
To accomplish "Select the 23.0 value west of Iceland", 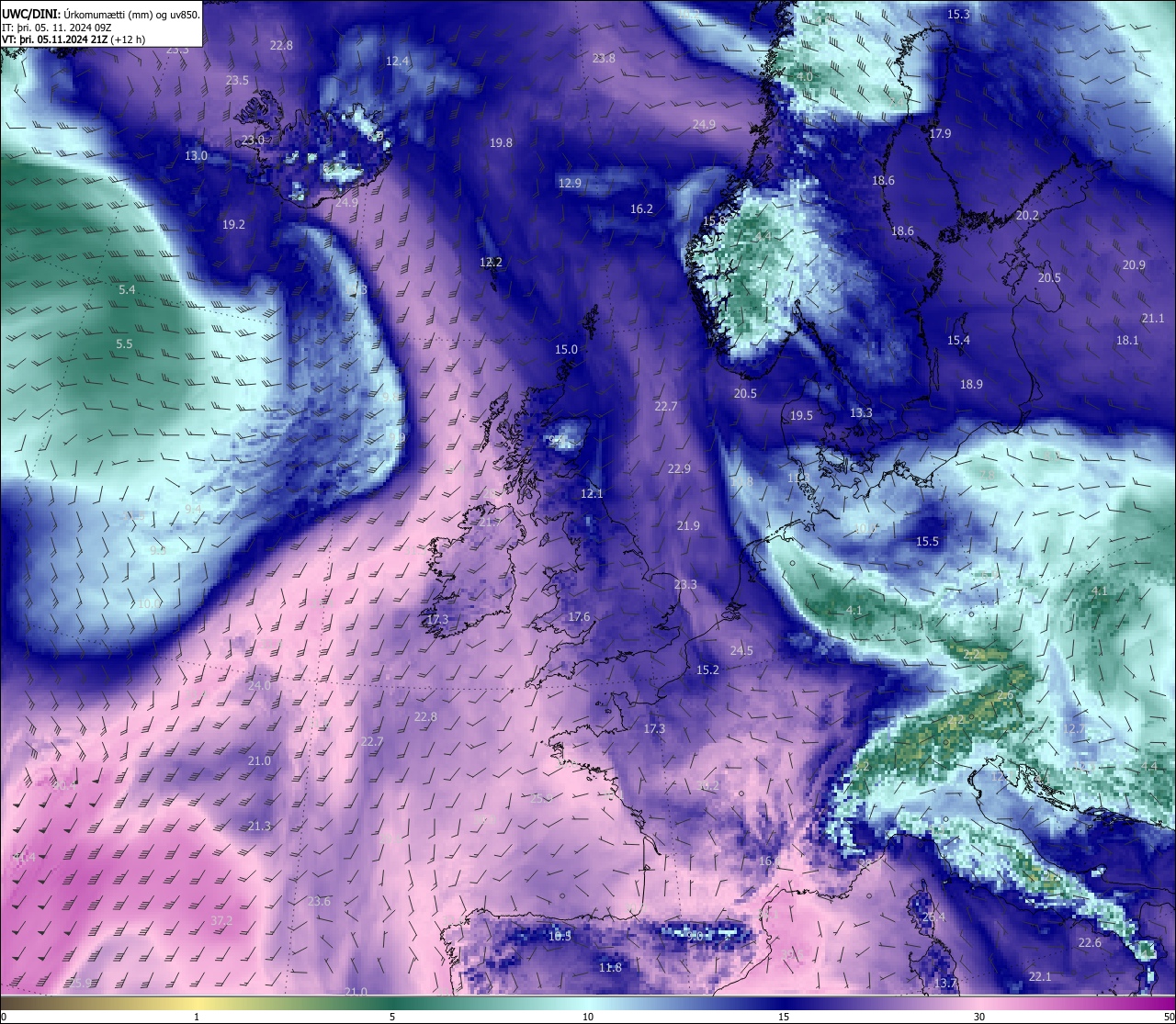I will coord(253,141).
